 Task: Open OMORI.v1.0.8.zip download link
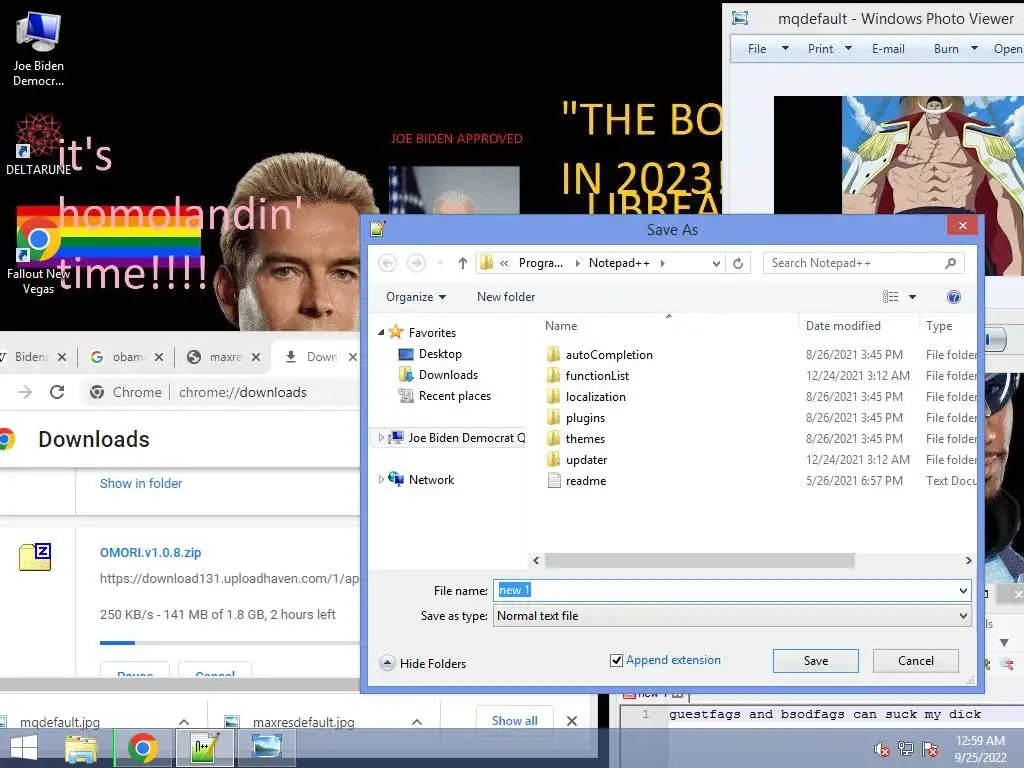150,552
